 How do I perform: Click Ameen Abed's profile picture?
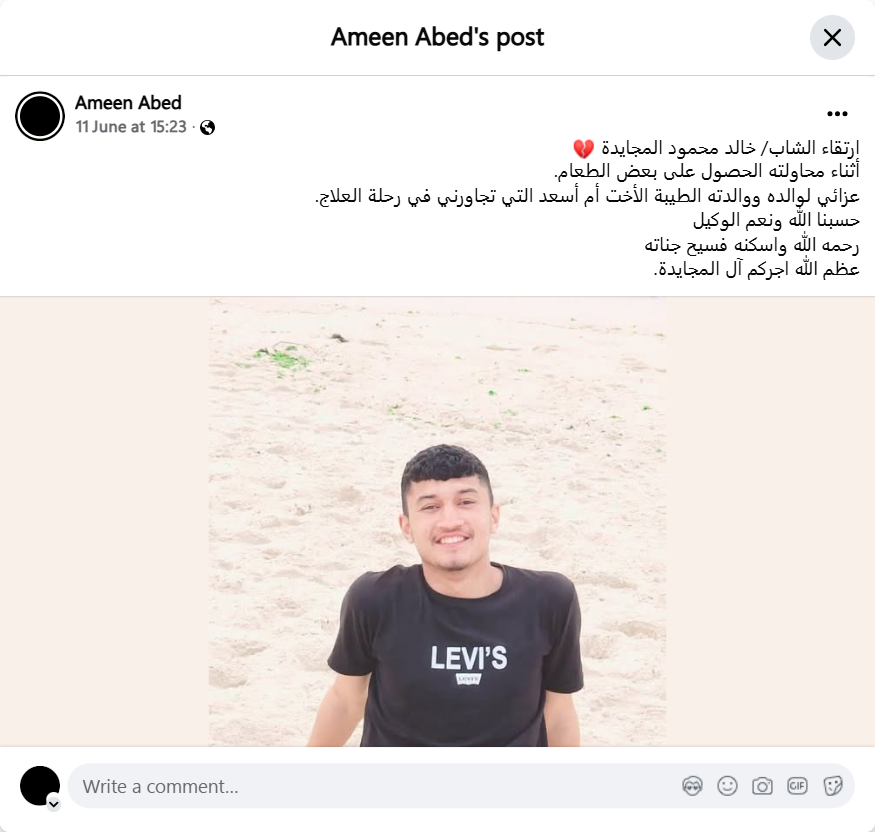(40, 116)
